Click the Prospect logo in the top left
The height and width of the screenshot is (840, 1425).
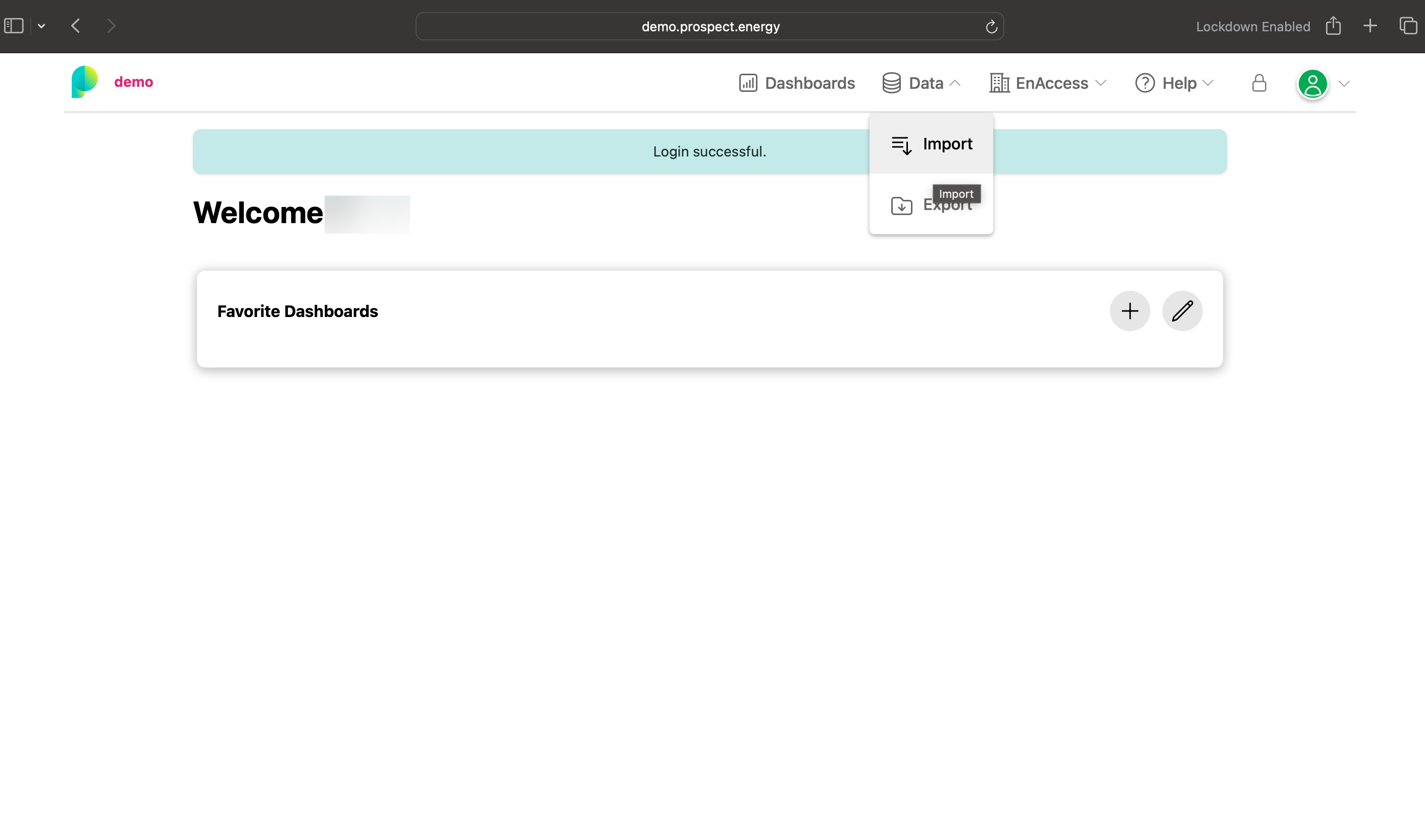pos(84,81)
